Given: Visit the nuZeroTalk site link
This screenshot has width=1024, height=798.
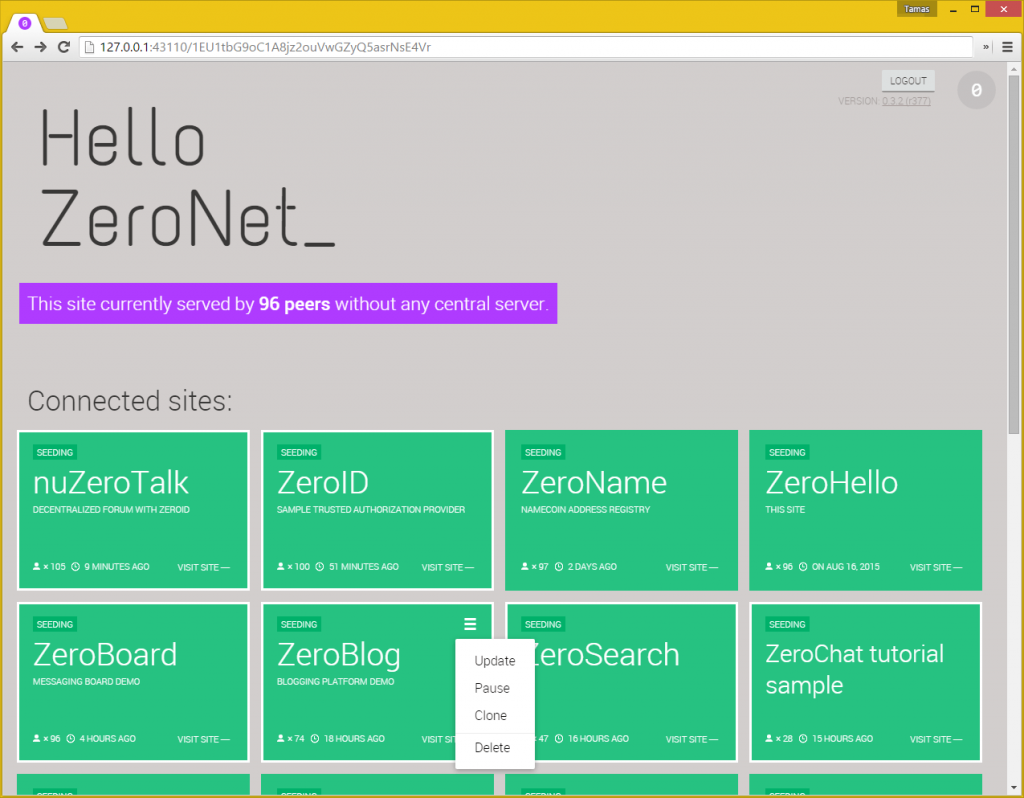Looking at the screenshot, I should click(x=203, y=567).
